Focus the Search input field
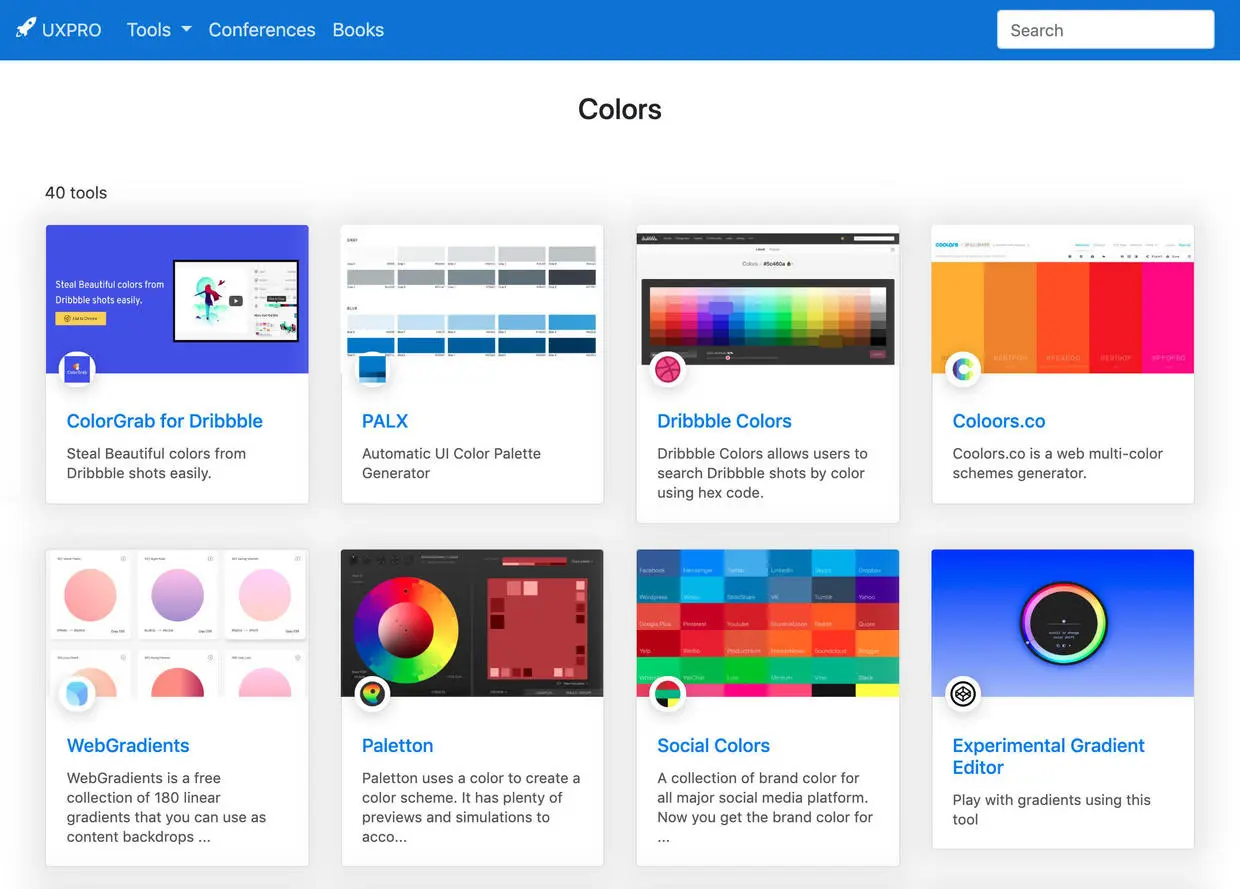Image resolution: width=1240 pixels, height=889 pixels. coord(1106,30)
